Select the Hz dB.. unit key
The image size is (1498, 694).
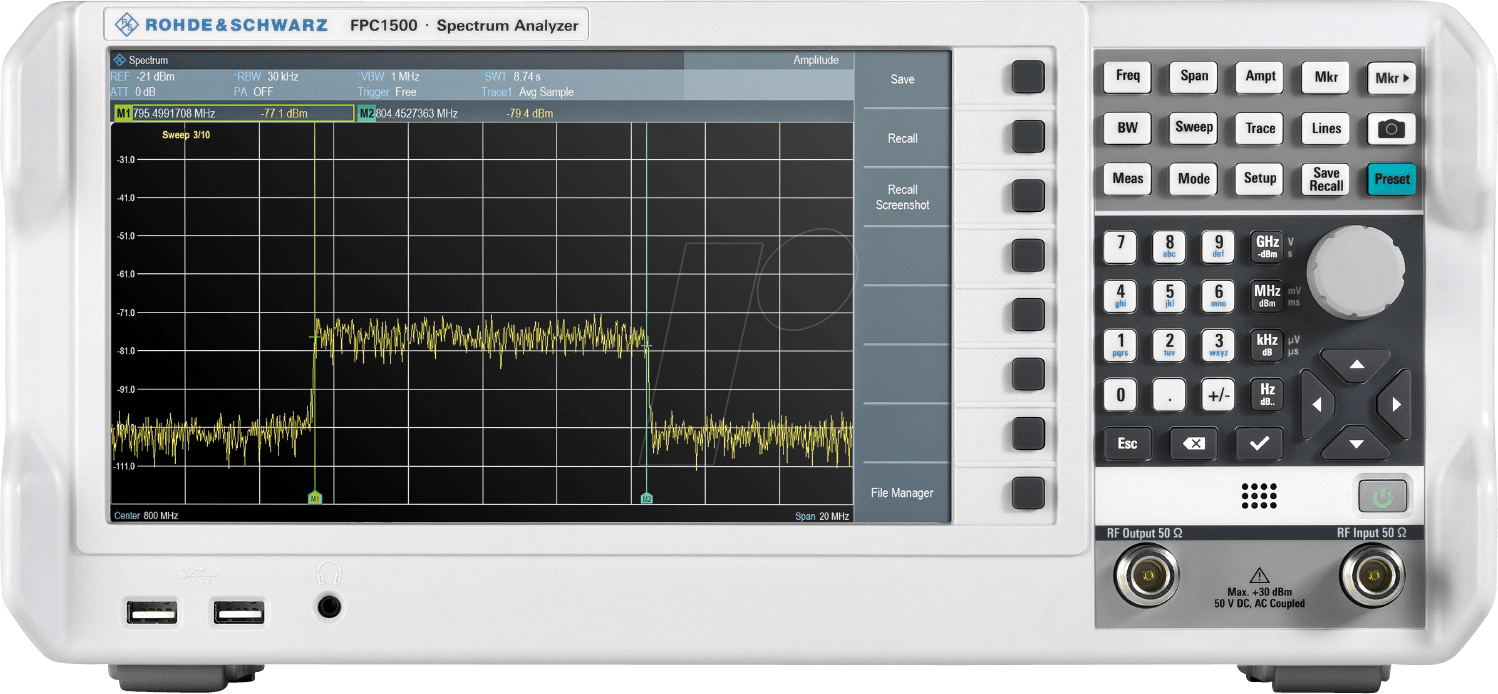coord(1267,394)
